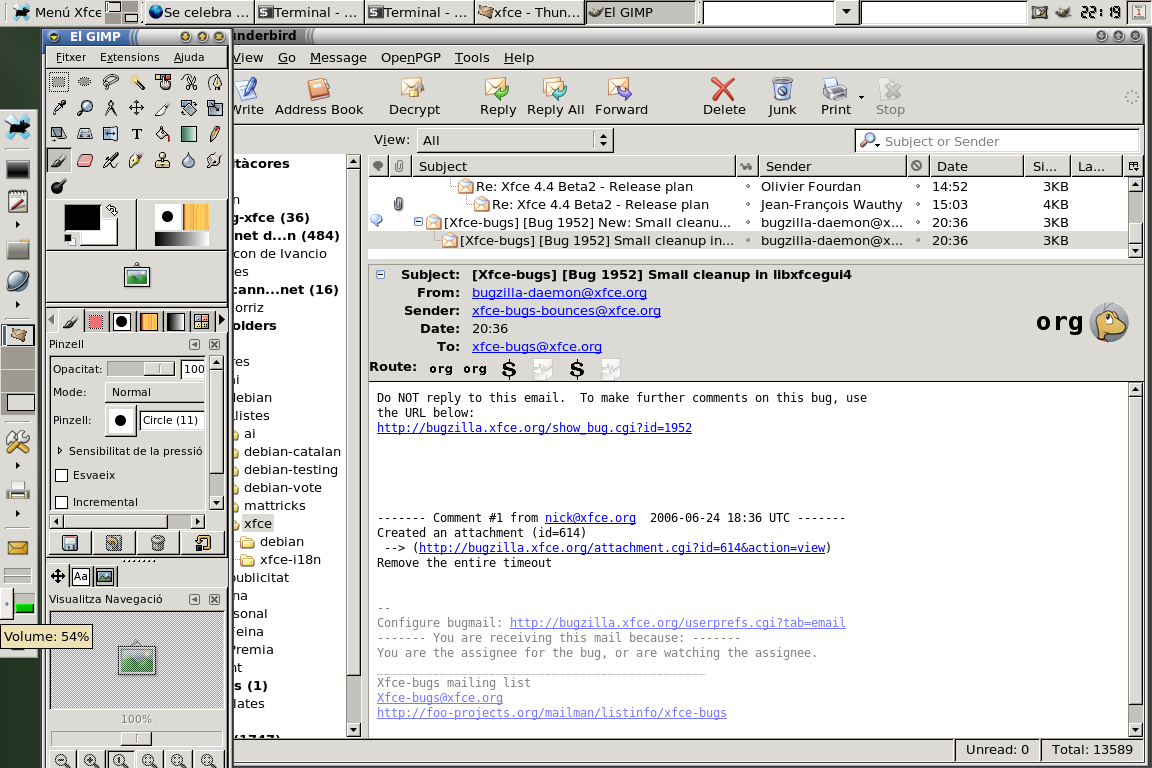Open the View filter dropdown

515,141
